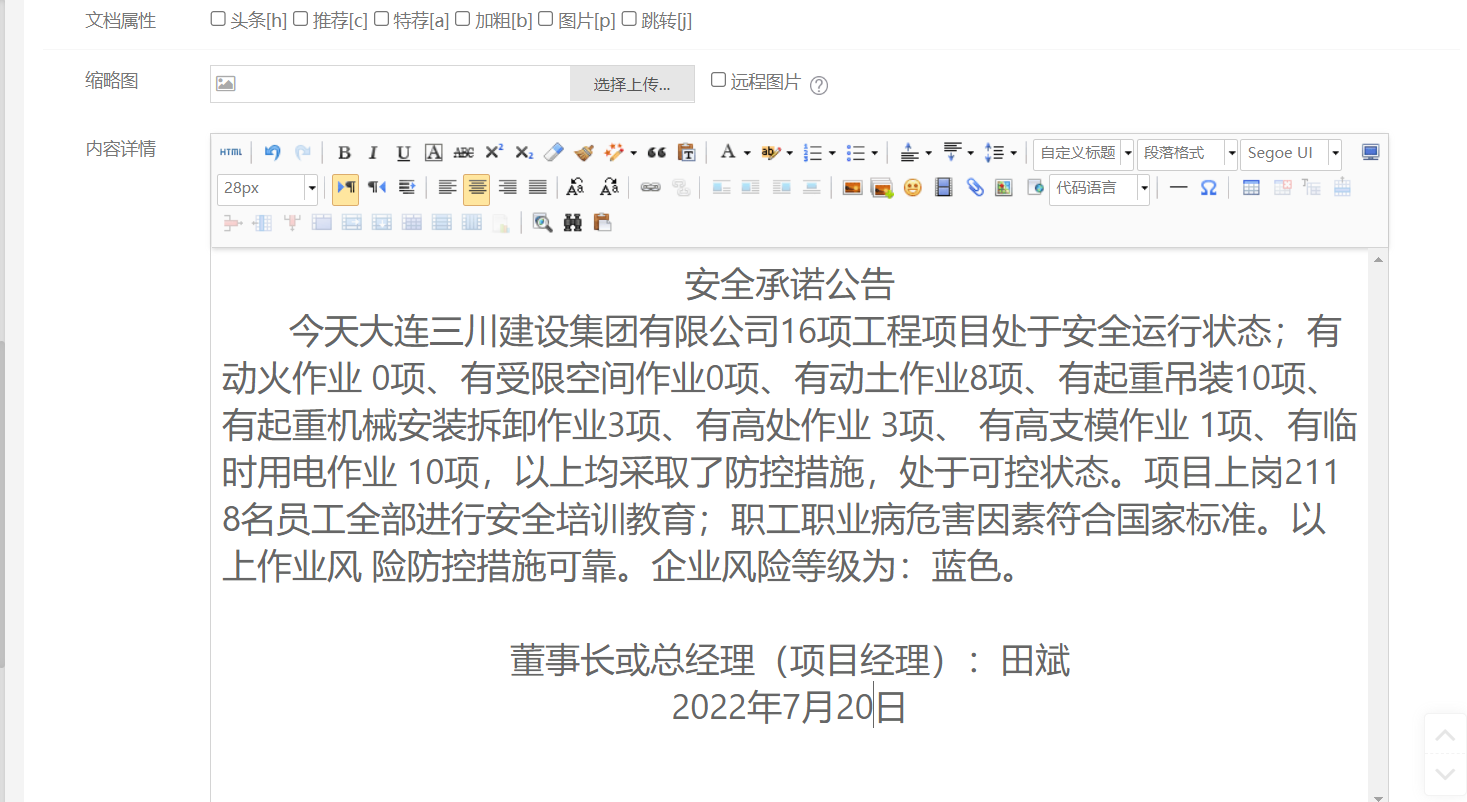This screenshot has width=1467, height=802.
Task: Open the 段落格式 dropdown
Action: (1187, 153)
